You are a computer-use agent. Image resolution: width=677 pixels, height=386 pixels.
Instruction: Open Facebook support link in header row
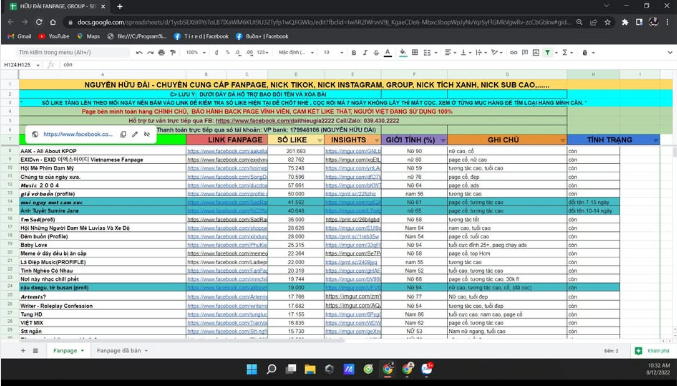point(275,121)
